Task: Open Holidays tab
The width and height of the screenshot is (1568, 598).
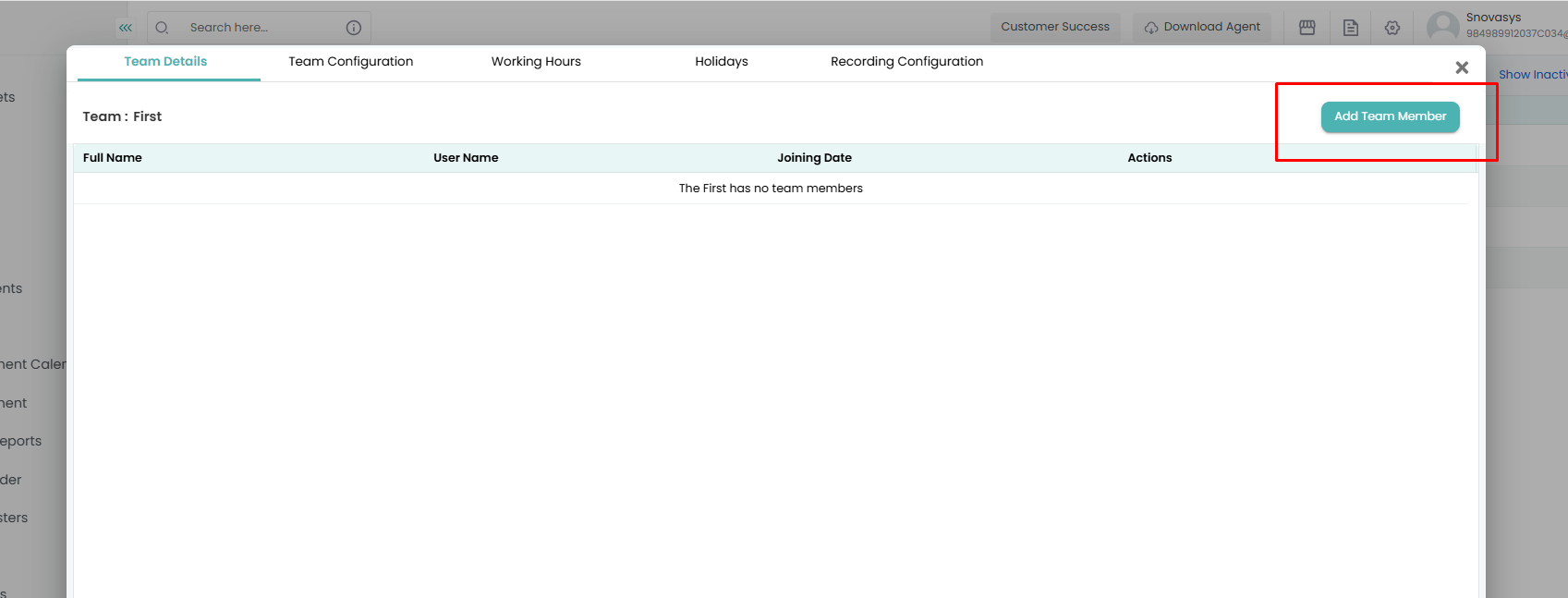Action: click(x=722, y=62)
